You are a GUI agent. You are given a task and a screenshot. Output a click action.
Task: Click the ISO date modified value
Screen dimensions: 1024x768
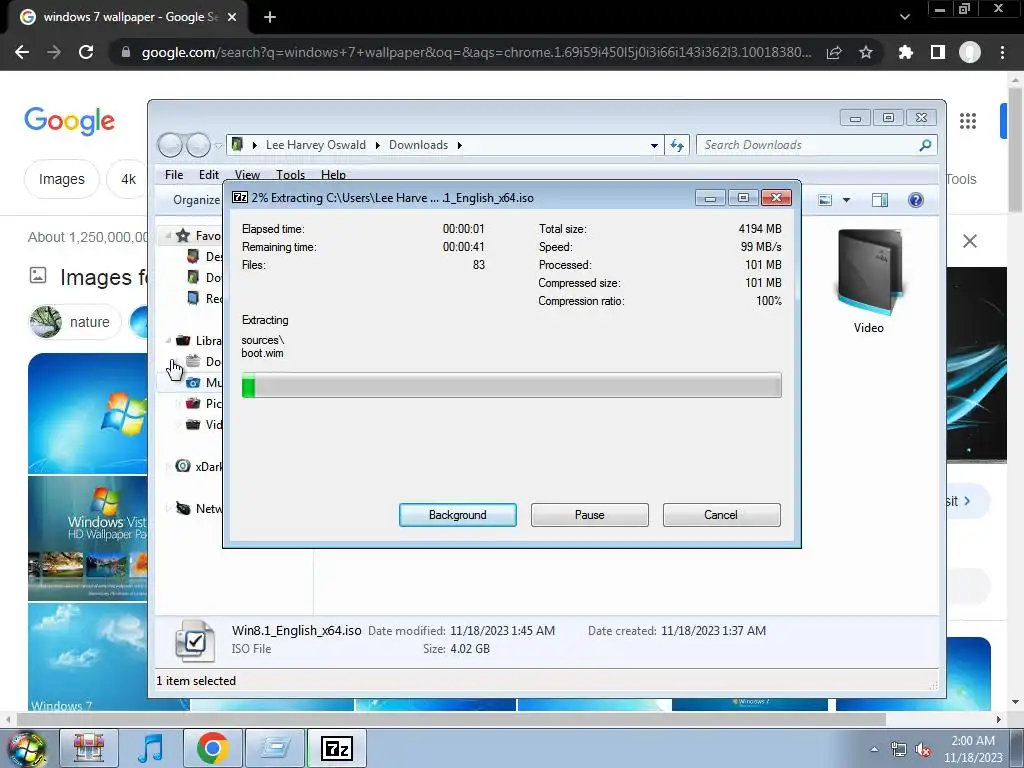(502, 630)
